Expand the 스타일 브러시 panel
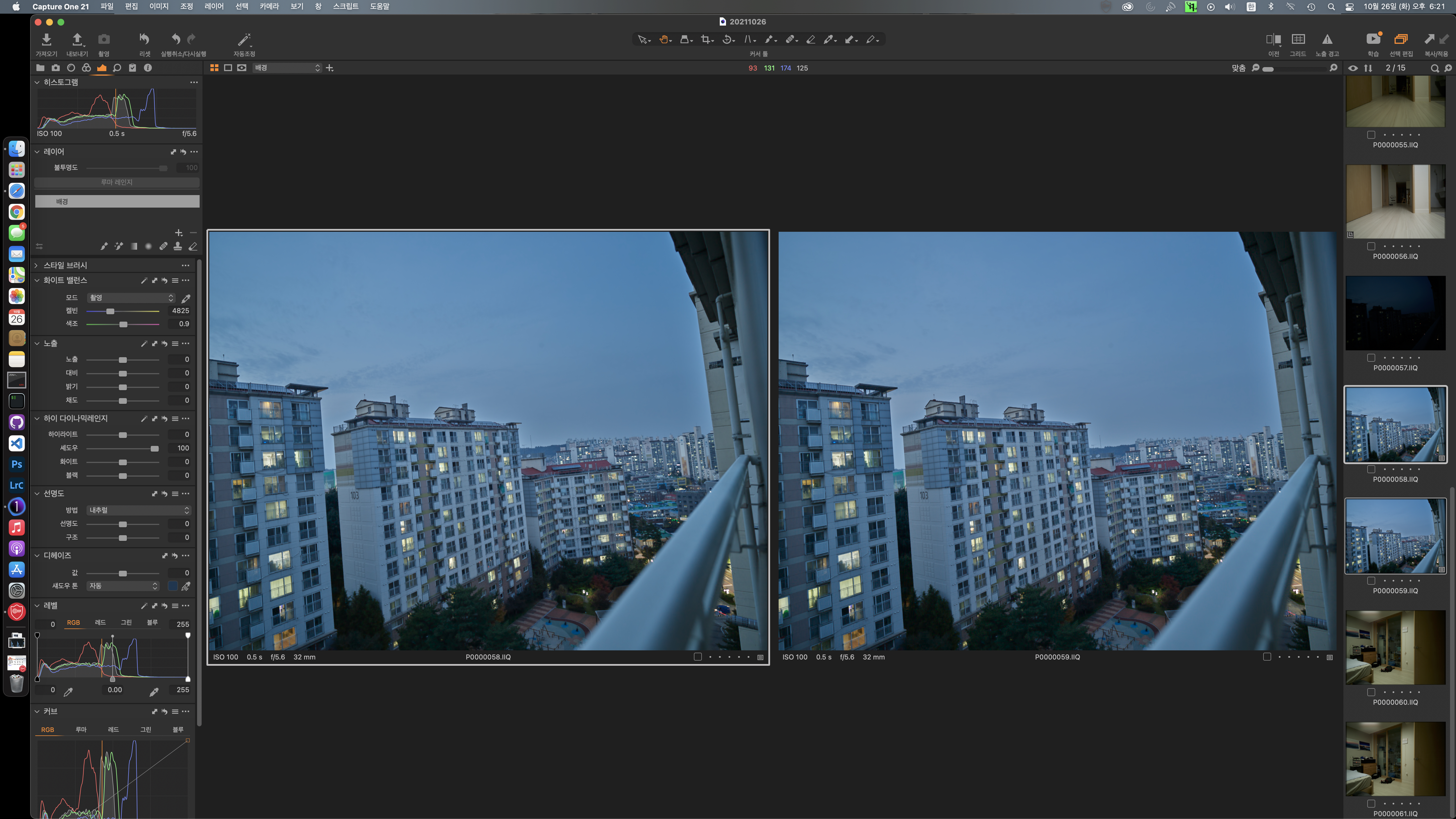Screen dimensions: 1456x819 point(37,265)
